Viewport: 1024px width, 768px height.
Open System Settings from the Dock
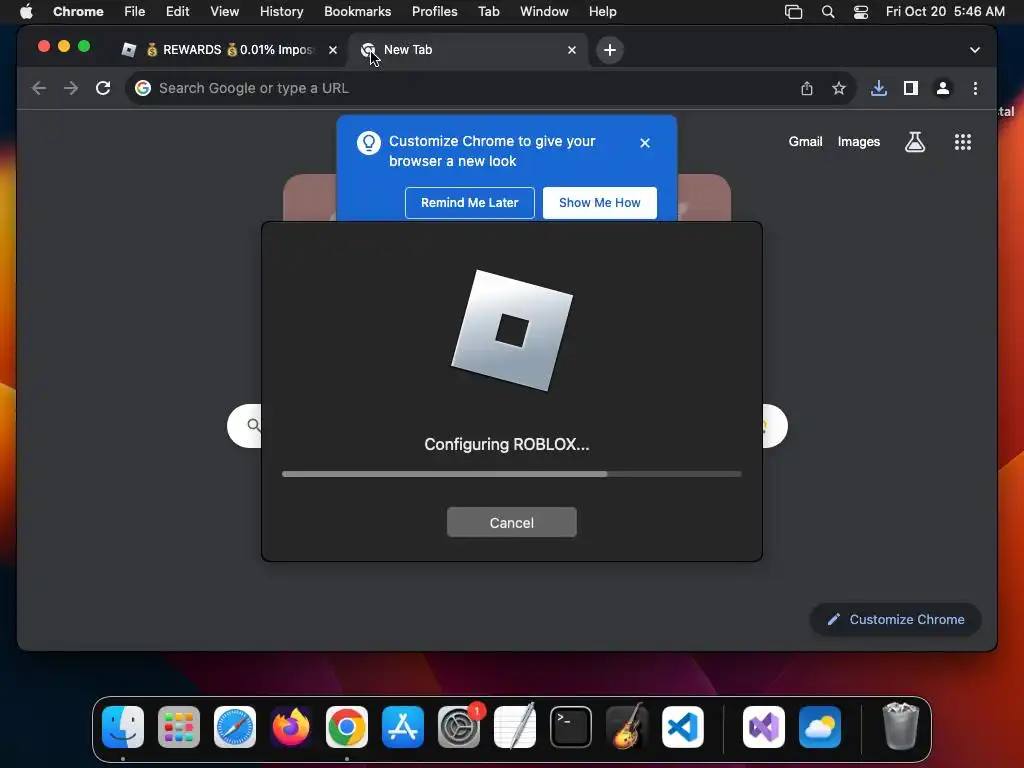pyautogui.click(x=458, y=727)
